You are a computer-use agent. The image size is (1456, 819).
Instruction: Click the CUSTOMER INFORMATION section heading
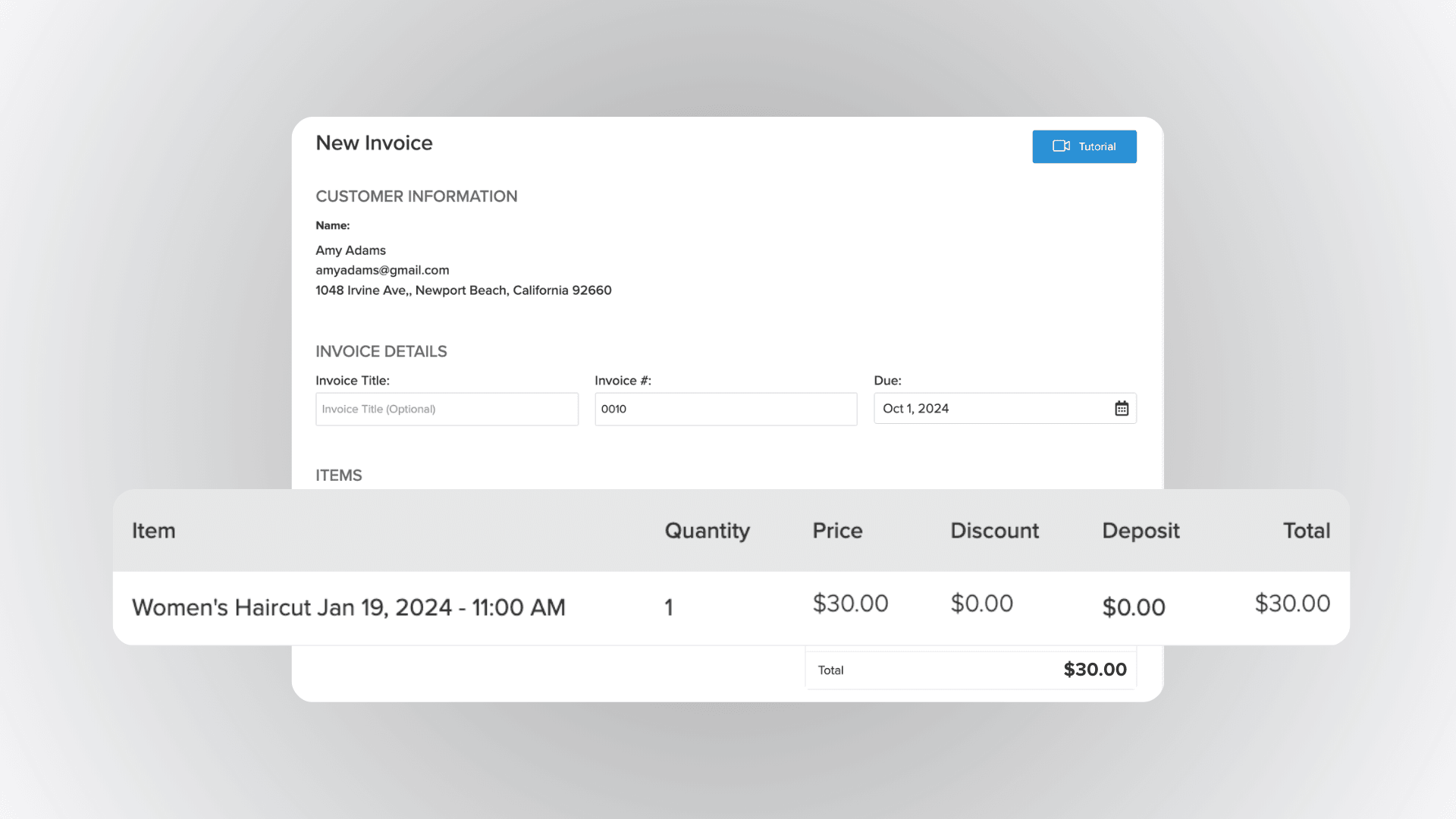[x=416, y=196]
